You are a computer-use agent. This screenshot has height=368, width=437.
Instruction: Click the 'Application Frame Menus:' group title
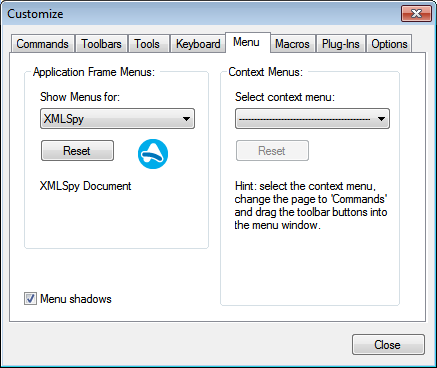(94, 72)
